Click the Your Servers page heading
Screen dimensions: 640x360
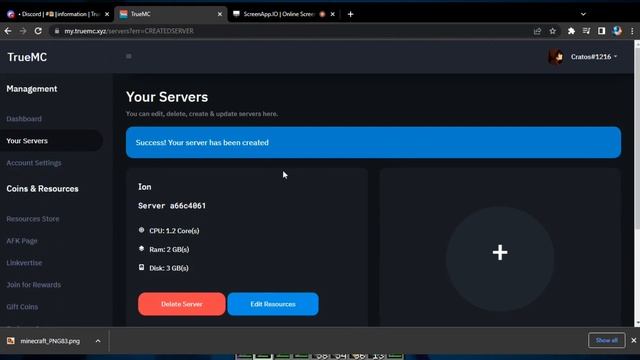pos(167,97)
